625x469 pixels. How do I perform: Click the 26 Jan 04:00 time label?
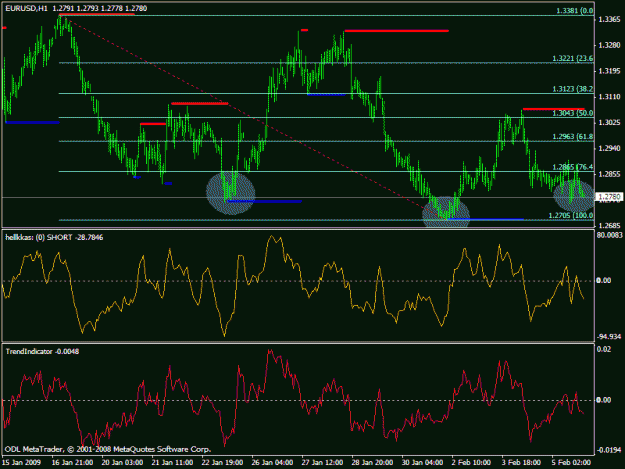(272, 463)
